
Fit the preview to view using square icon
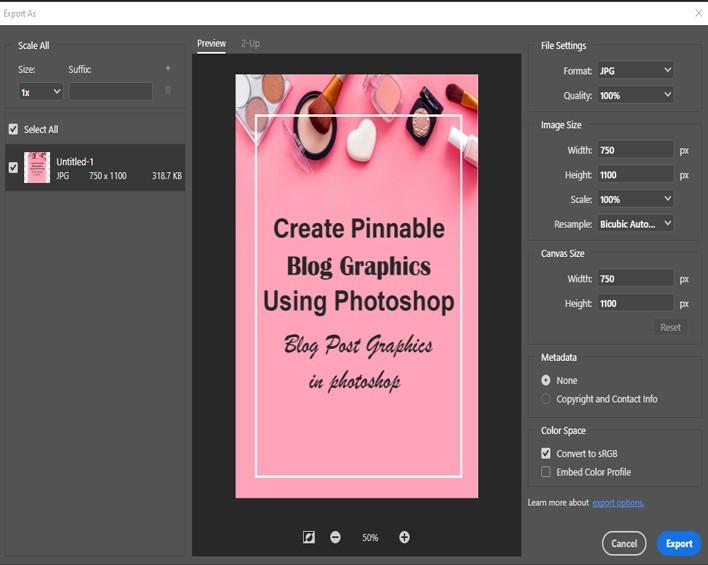(309, 537)
